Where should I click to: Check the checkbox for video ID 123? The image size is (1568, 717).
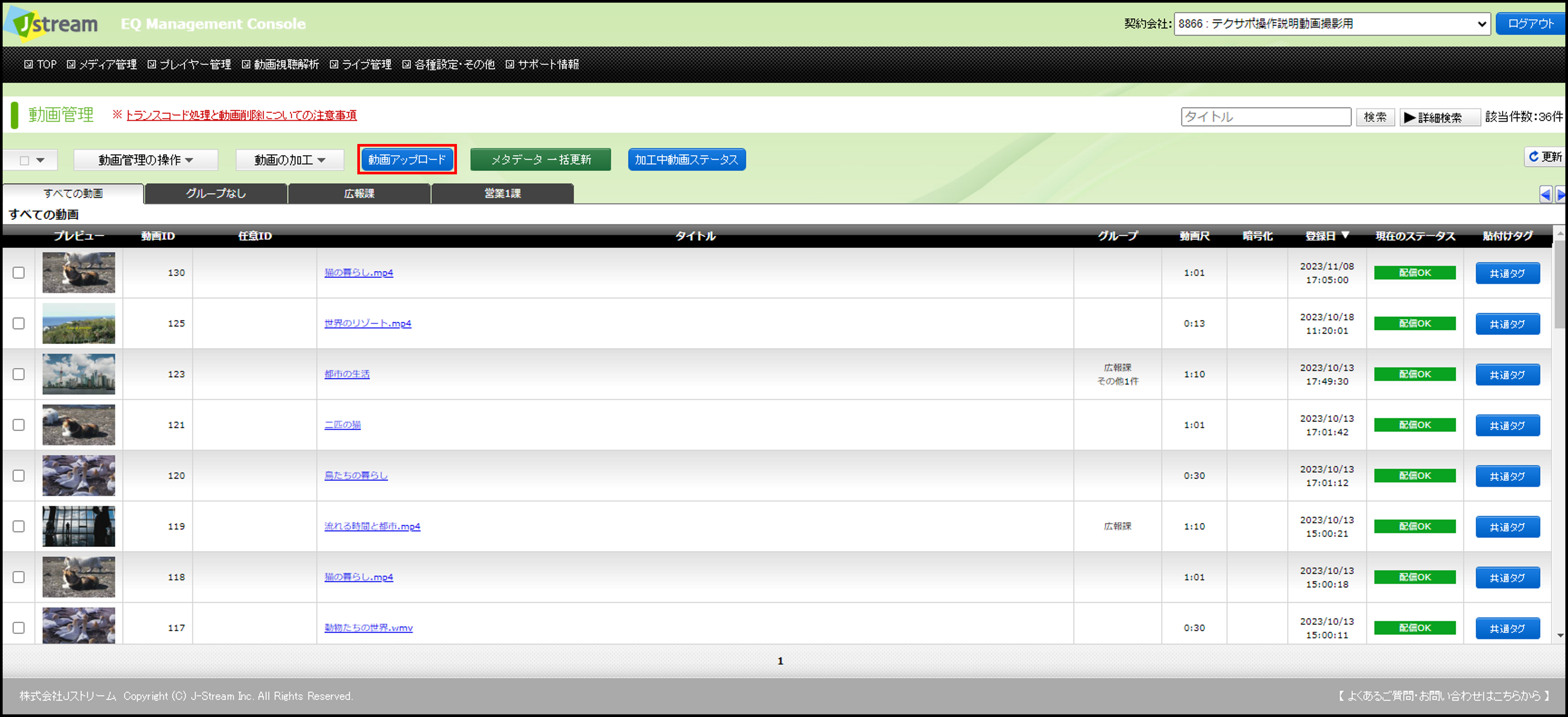point(19,374)
